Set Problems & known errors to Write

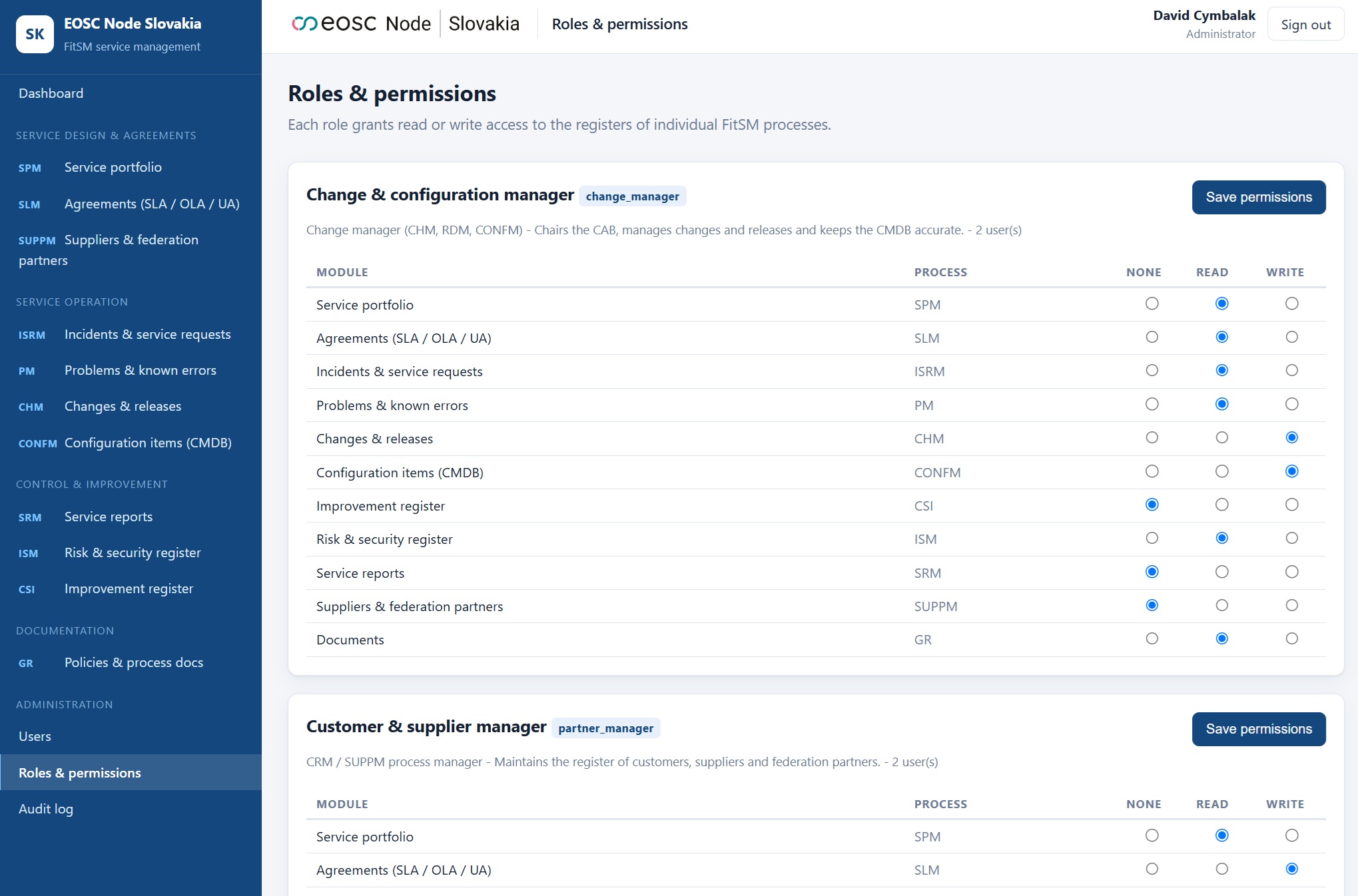(x=1291, y=404)
